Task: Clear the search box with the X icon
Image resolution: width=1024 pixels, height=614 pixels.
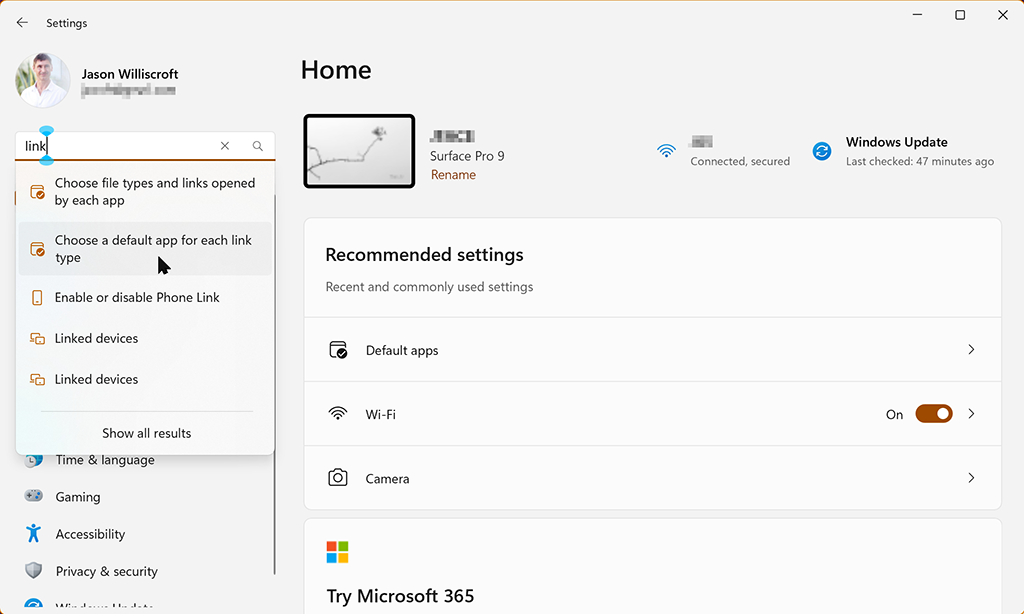Action: (225, 146)
